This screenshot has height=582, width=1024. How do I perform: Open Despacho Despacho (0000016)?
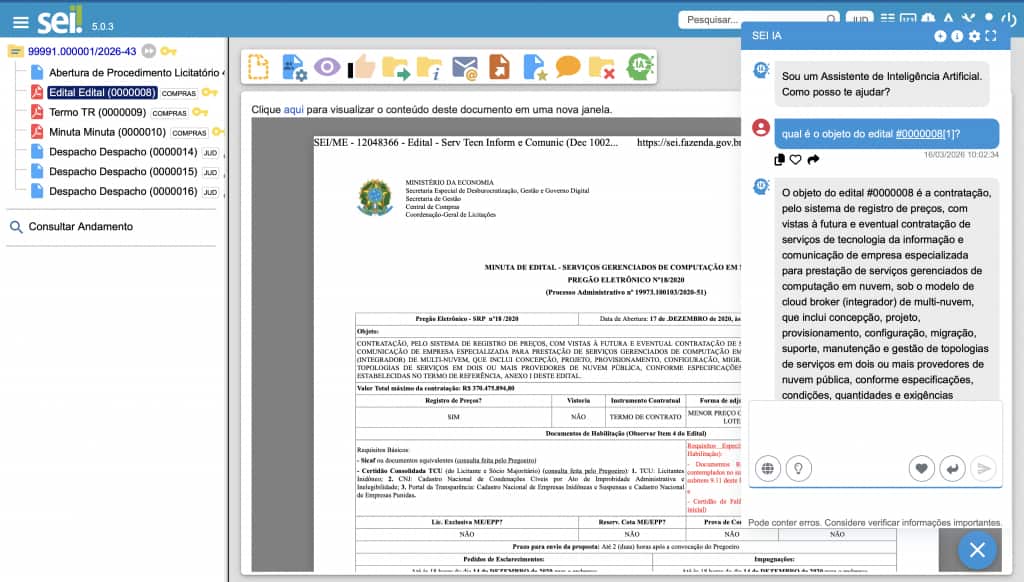click(123, 191)
